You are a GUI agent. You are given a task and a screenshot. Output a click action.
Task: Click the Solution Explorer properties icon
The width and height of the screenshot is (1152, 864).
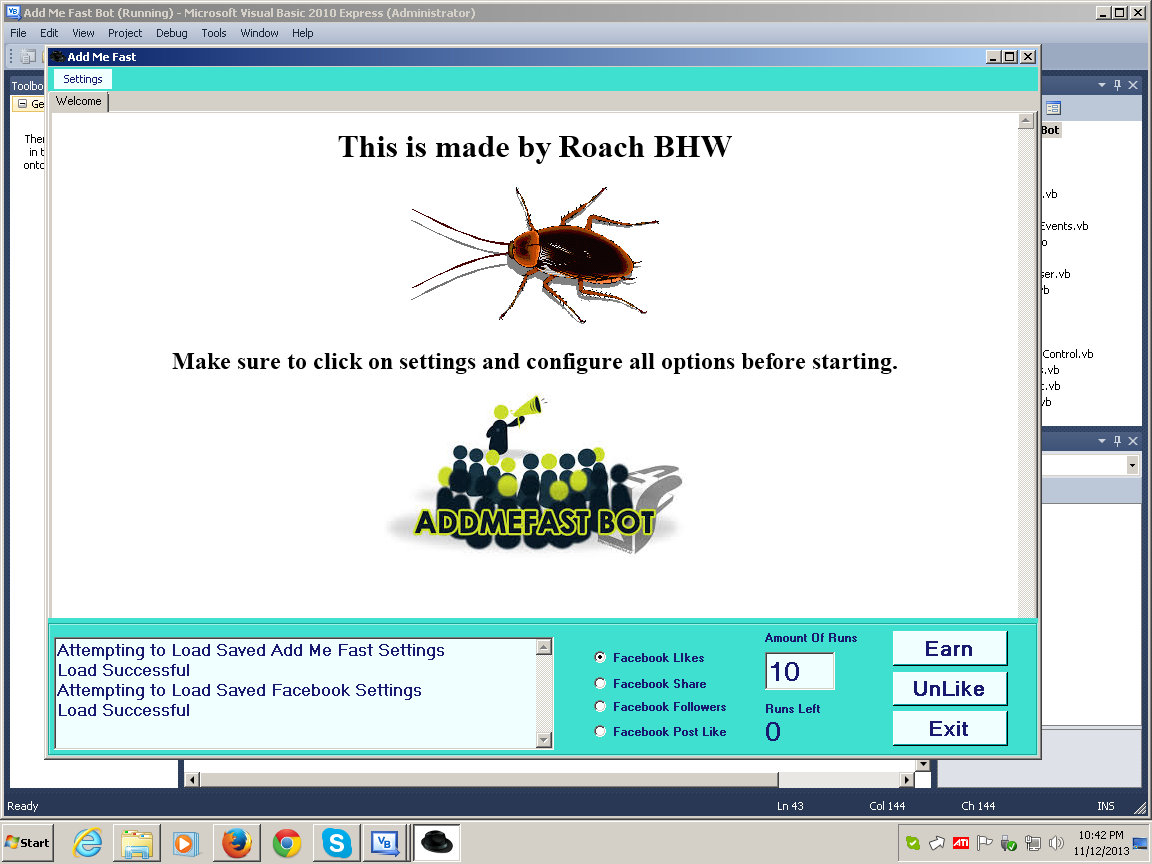click(x=1053, y=109)
